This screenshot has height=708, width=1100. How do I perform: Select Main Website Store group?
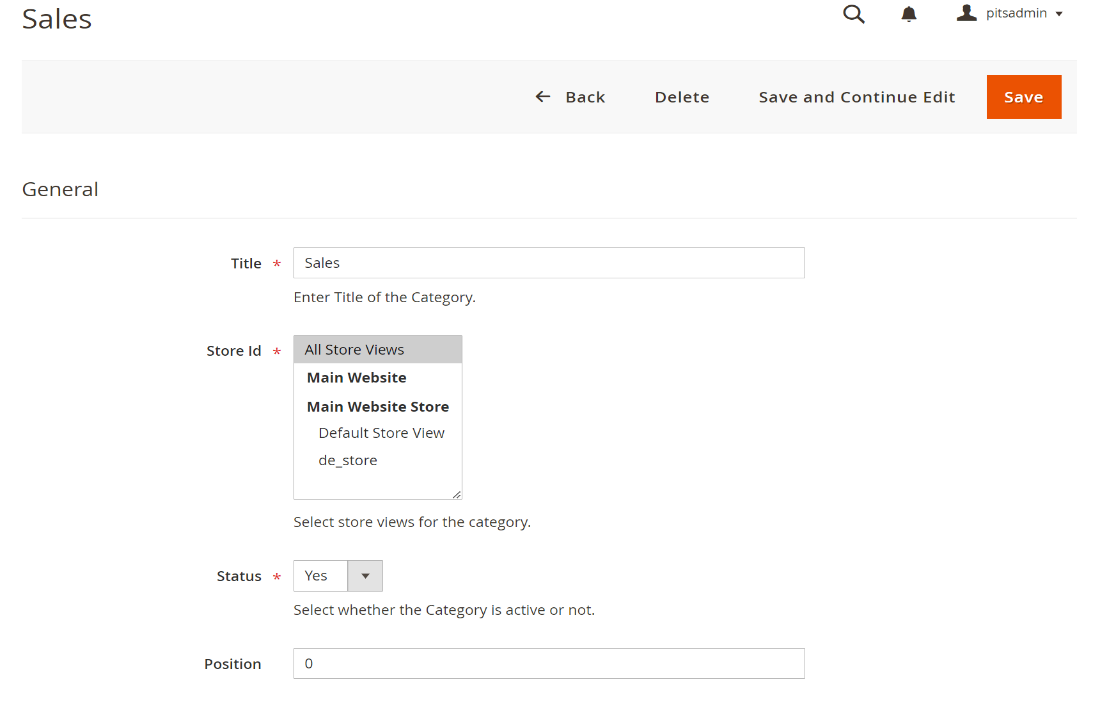[x=377, y=407]
